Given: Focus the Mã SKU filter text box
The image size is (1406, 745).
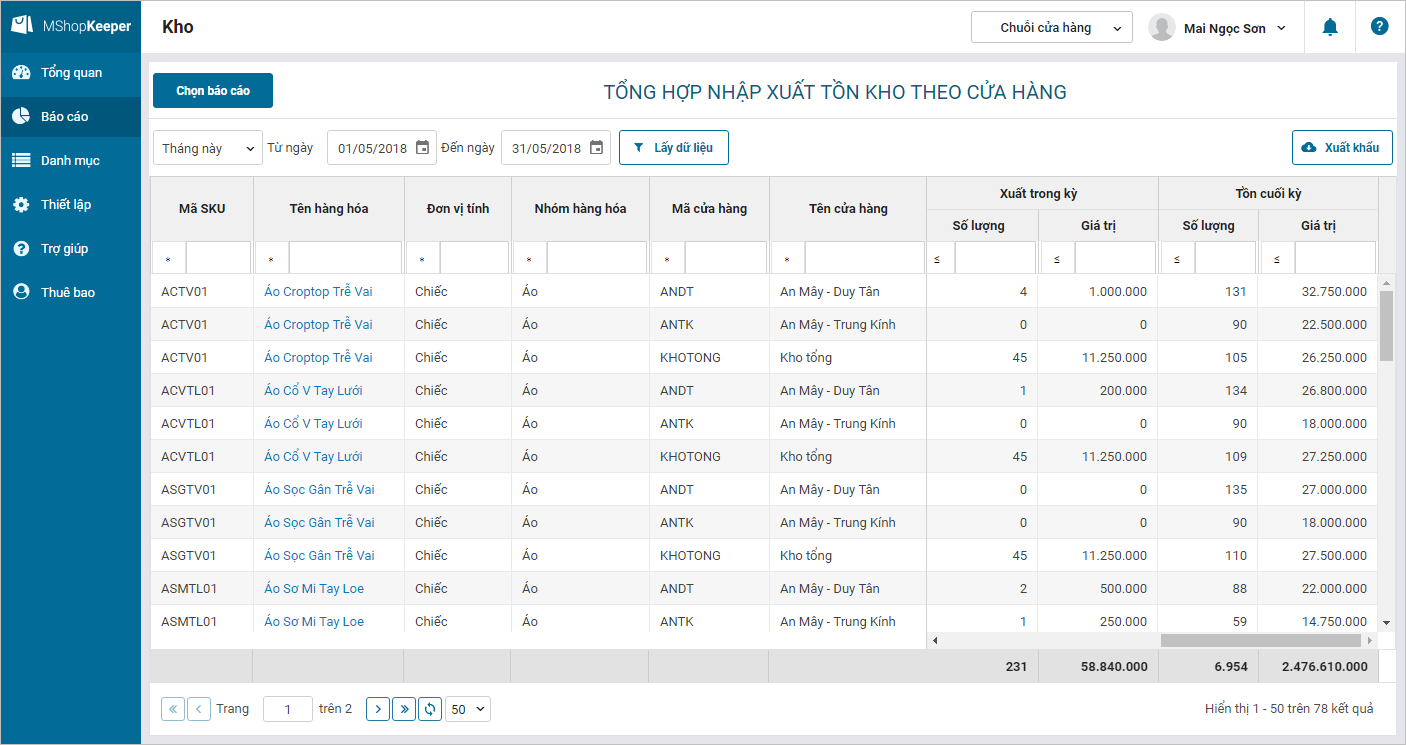Looking at the screenshot, I should (218, 258).
